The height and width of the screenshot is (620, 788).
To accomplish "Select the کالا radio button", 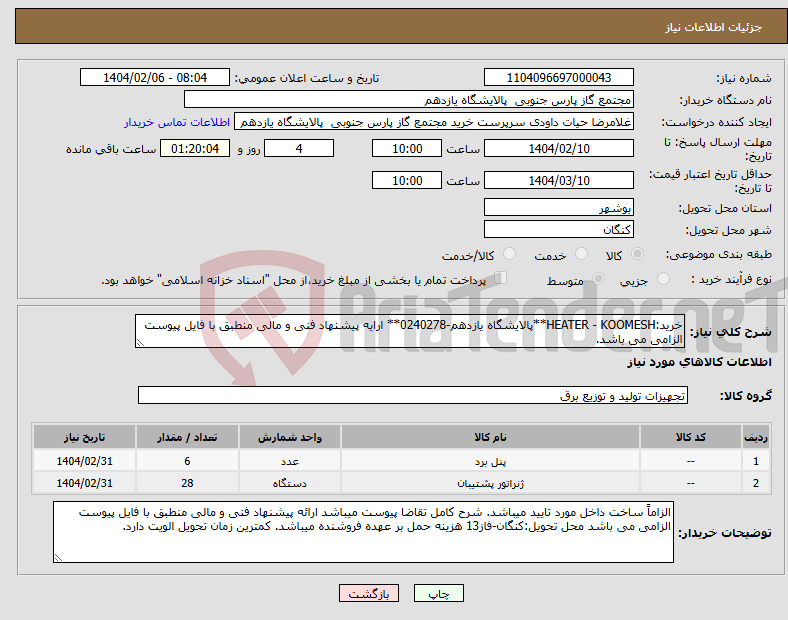I will pos(637,254).
